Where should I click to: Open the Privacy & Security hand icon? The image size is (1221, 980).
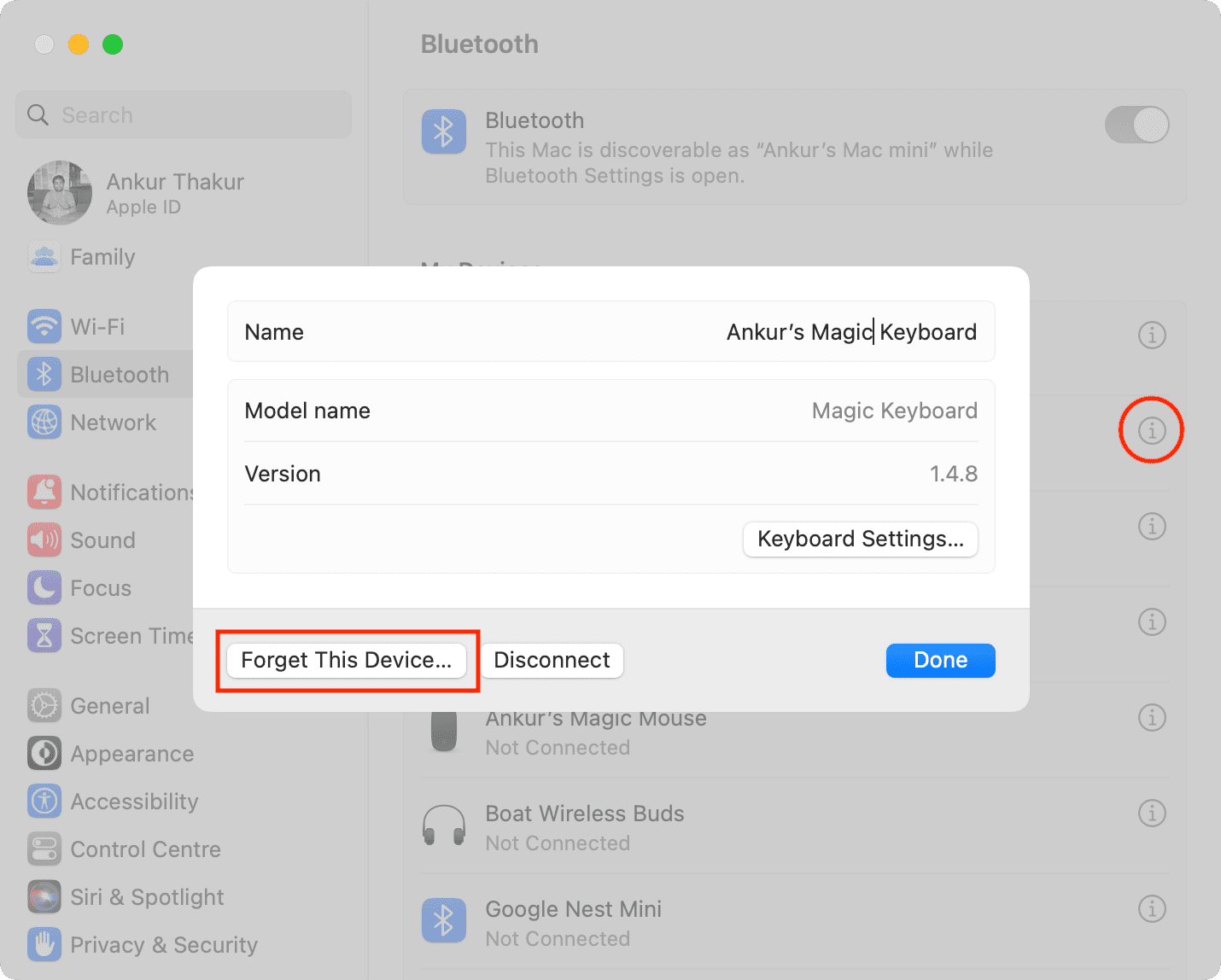coord(44,944)
